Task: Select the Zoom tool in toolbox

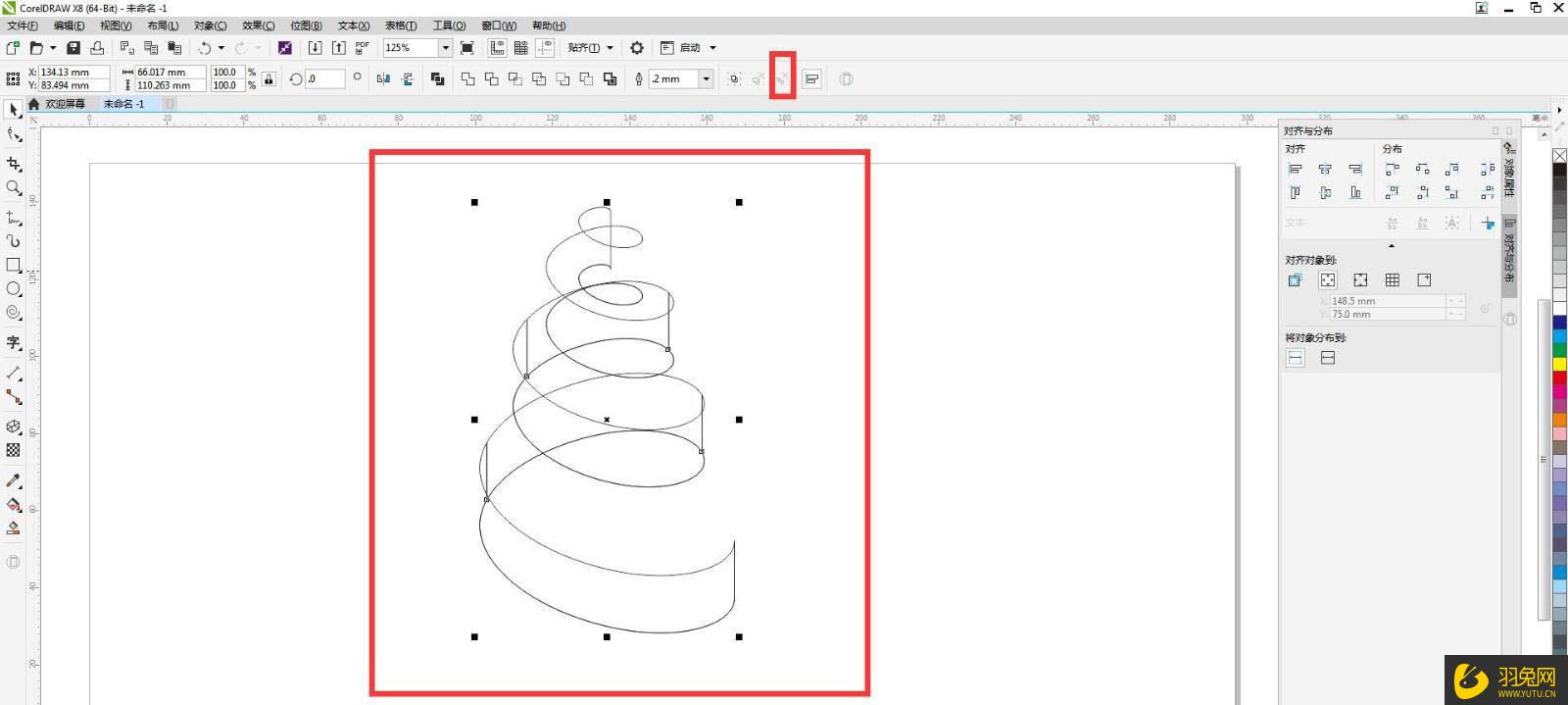Action: point(14,188)
